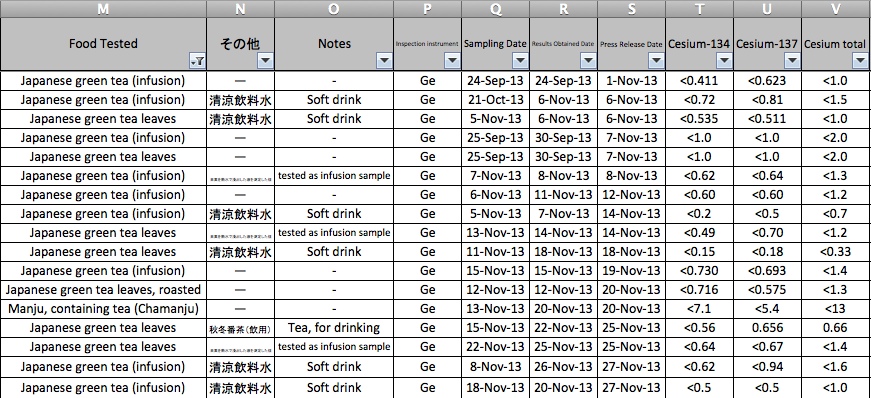Click the 'Food Tested' header cell
871x398 pixels.
pos(103,44)
